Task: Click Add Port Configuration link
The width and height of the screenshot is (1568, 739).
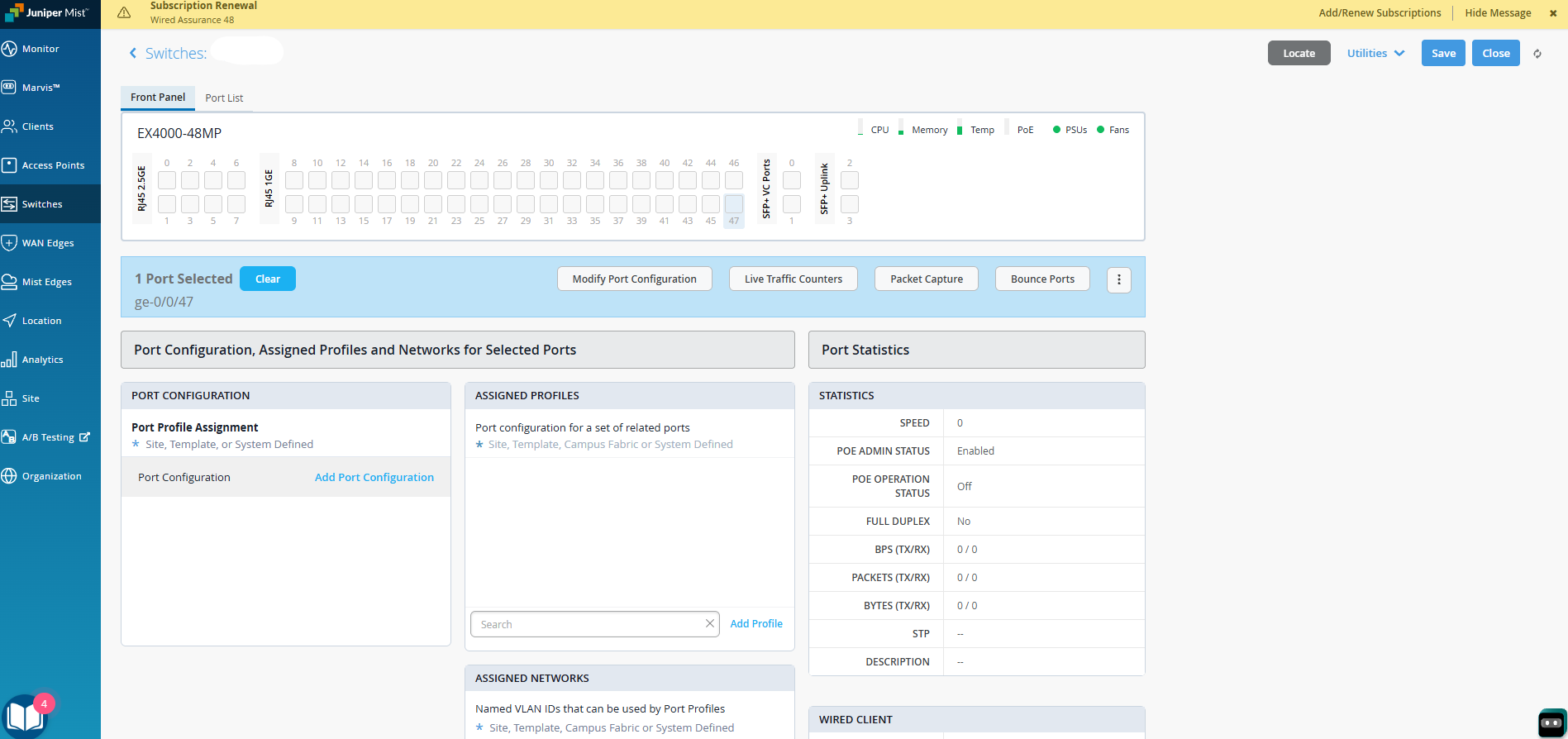Action: pos(374,477)
